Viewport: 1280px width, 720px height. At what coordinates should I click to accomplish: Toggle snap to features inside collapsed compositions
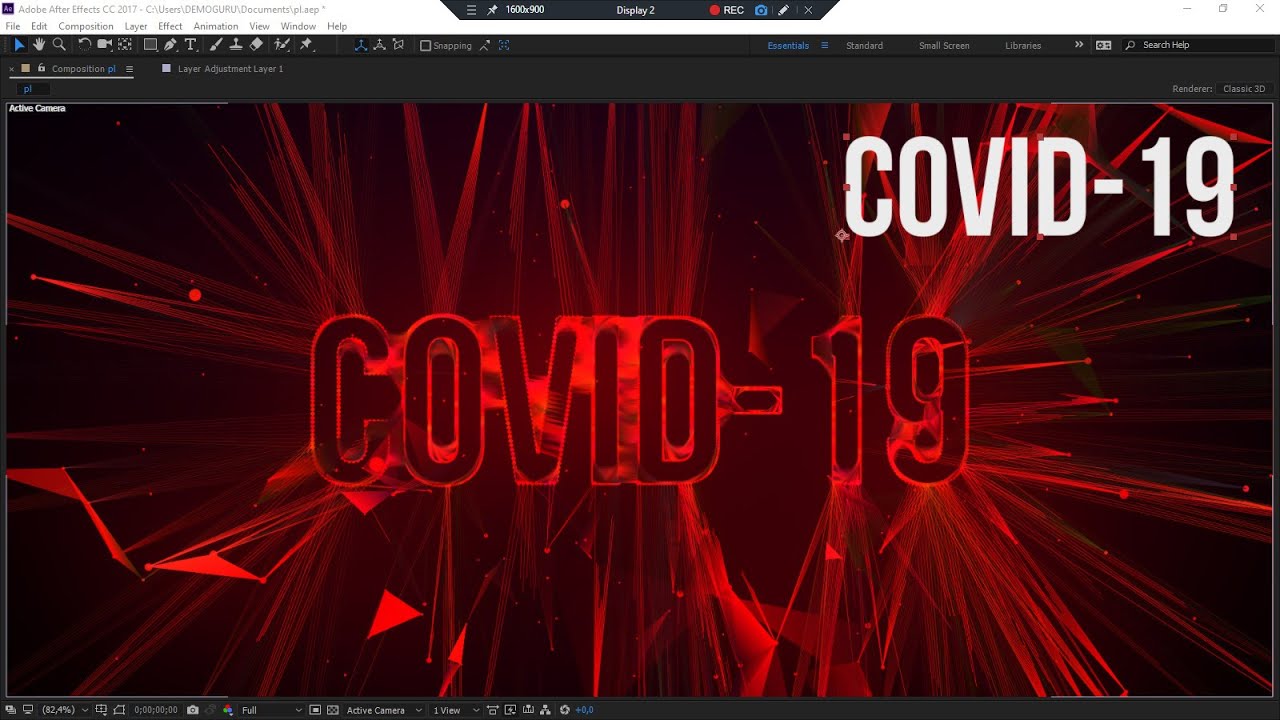coord(504,45)
